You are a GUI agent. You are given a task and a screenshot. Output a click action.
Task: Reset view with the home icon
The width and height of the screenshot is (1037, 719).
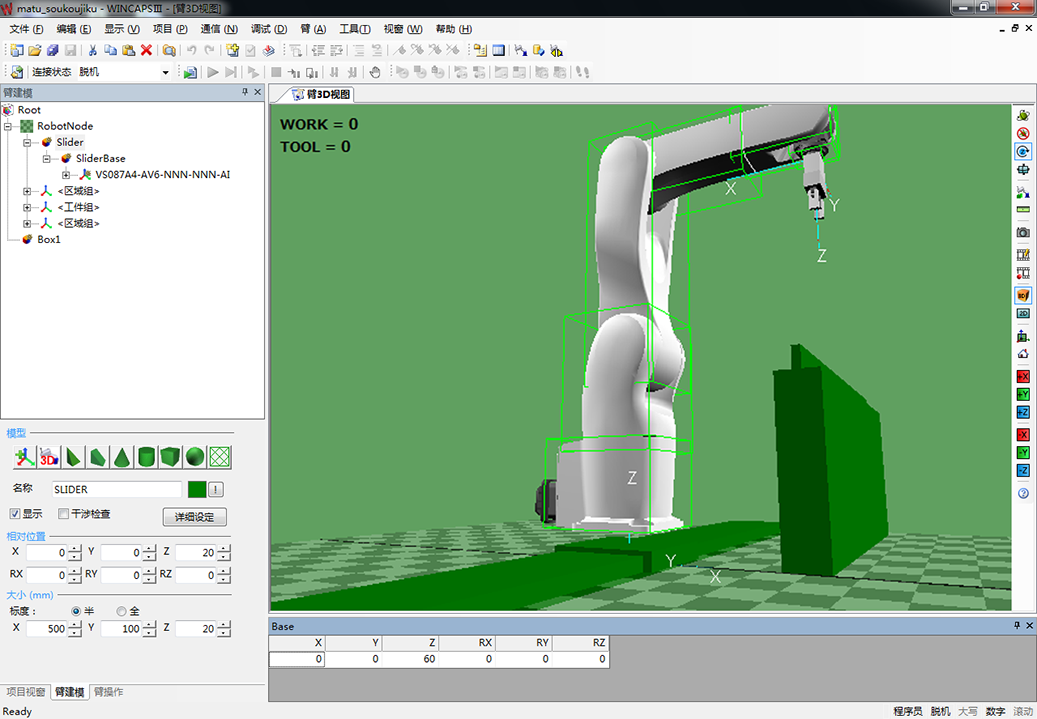click(1022, 354)
